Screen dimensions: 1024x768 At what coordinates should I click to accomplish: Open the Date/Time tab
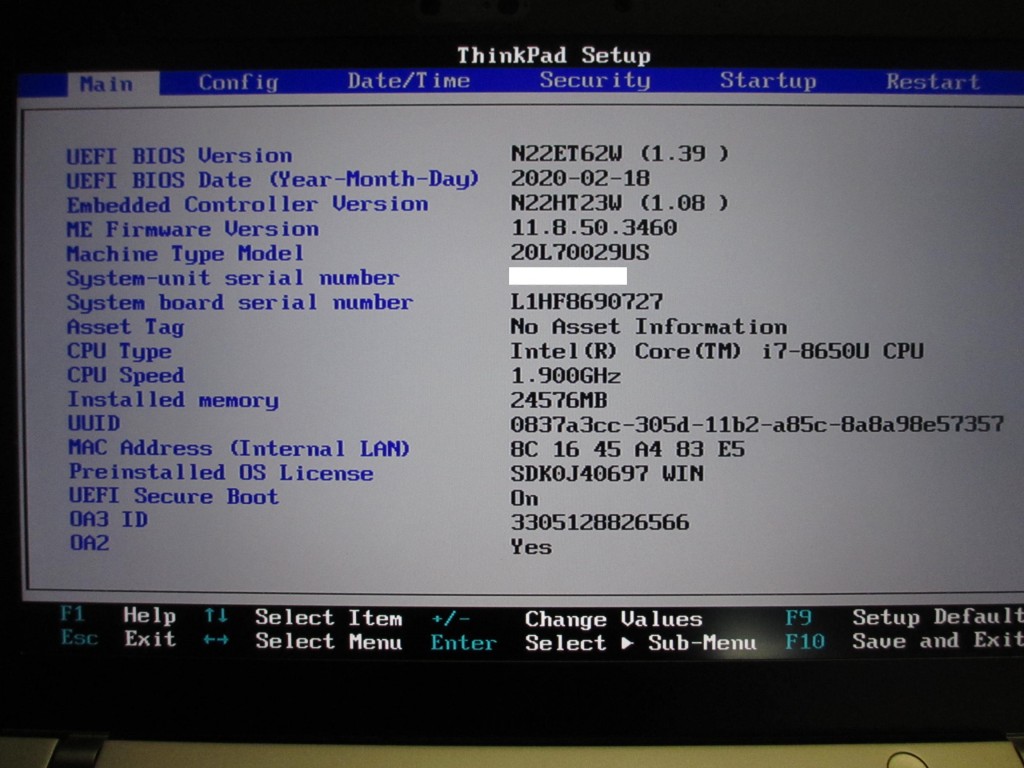[409, 81]
